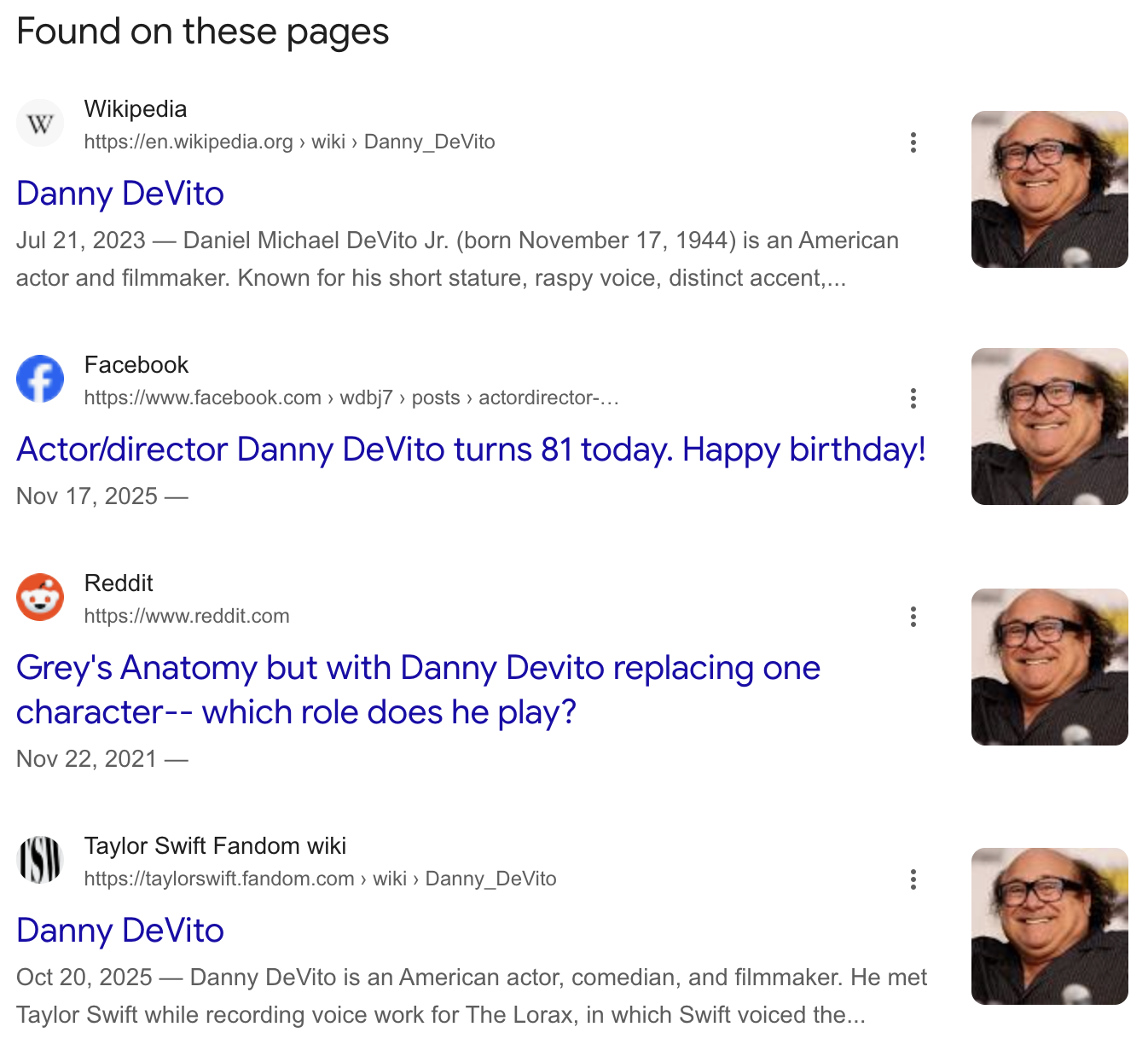Viewport: 1148px width, 1056px height.
Task: Click the taylorswift.fandom.com URL breadcrumb
Action: [x=320, y=879]
